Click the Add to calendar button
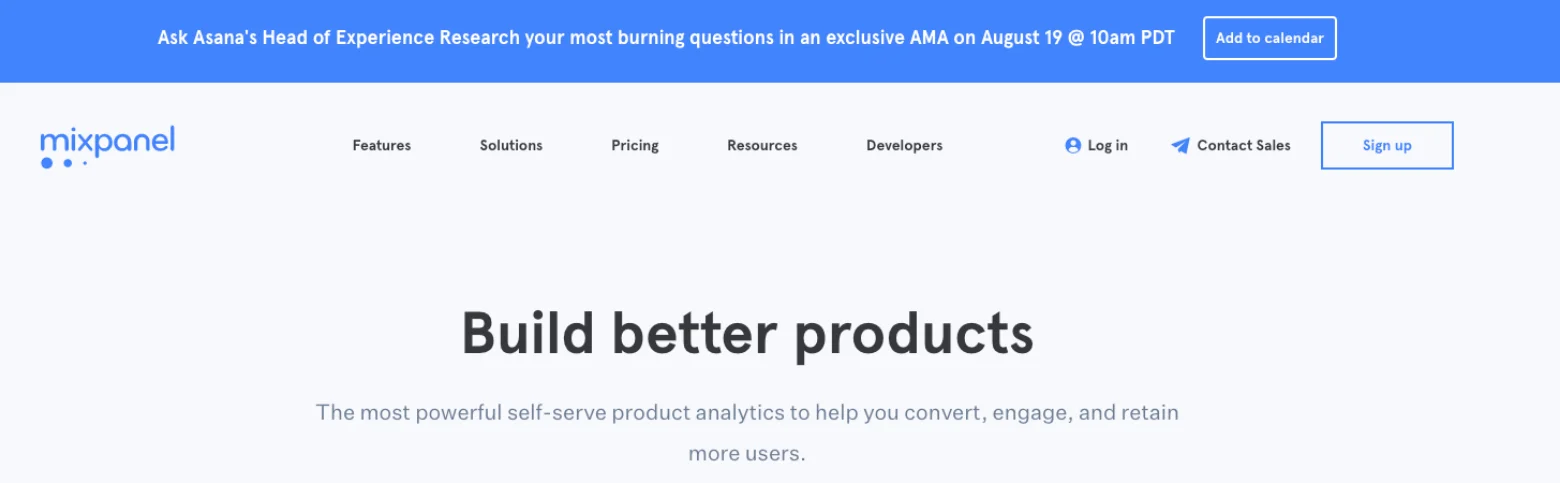Screen dimensions: 1560x483 [x=1269, y=38]
